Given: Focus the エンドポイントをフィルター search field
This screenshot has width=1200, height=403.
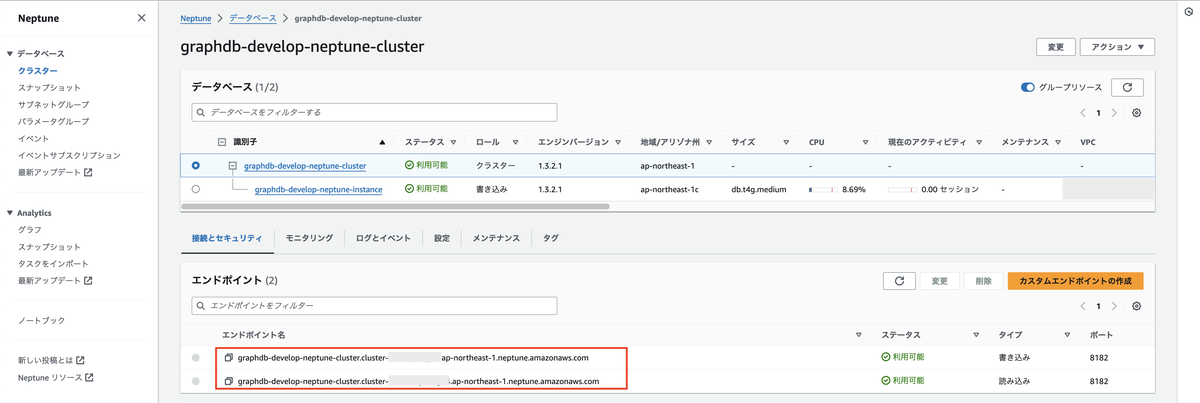Looking at the screenshot, I should click(x=374, y=306).
